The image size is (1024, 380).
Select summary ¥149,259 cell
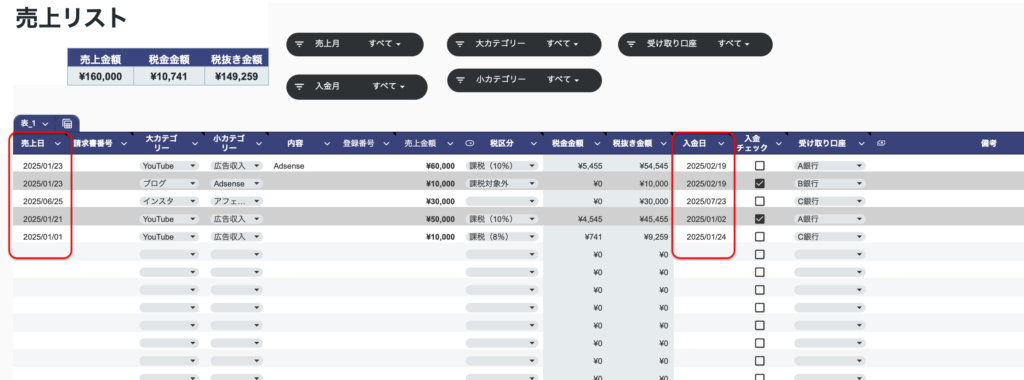click(x=236, y=76)
